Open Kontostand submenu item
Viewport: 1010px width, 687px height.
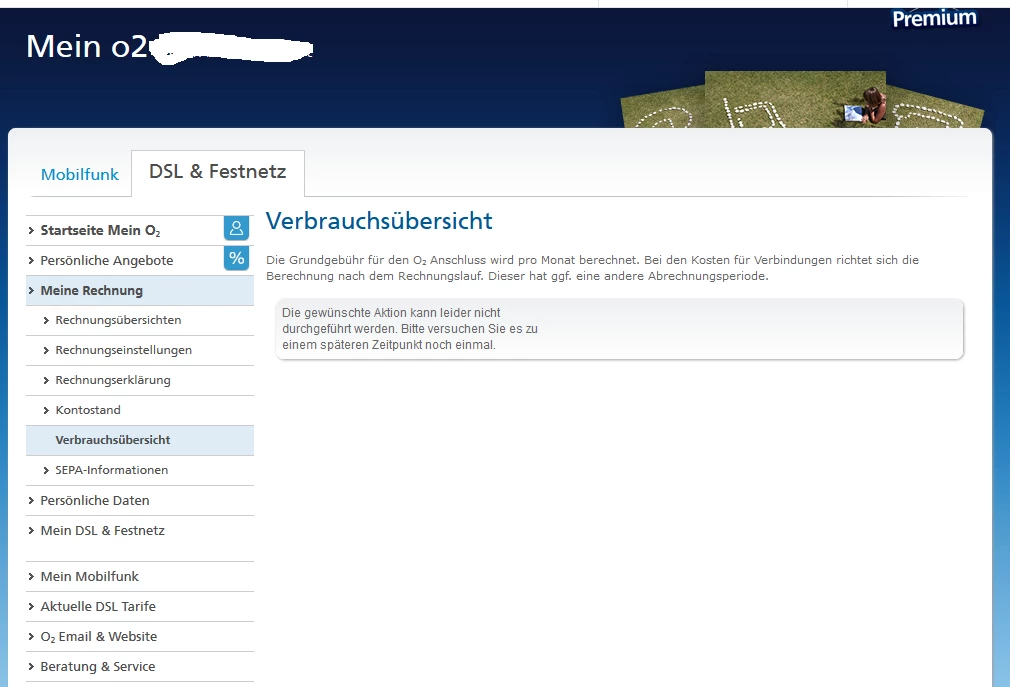(x=88, y=410)
